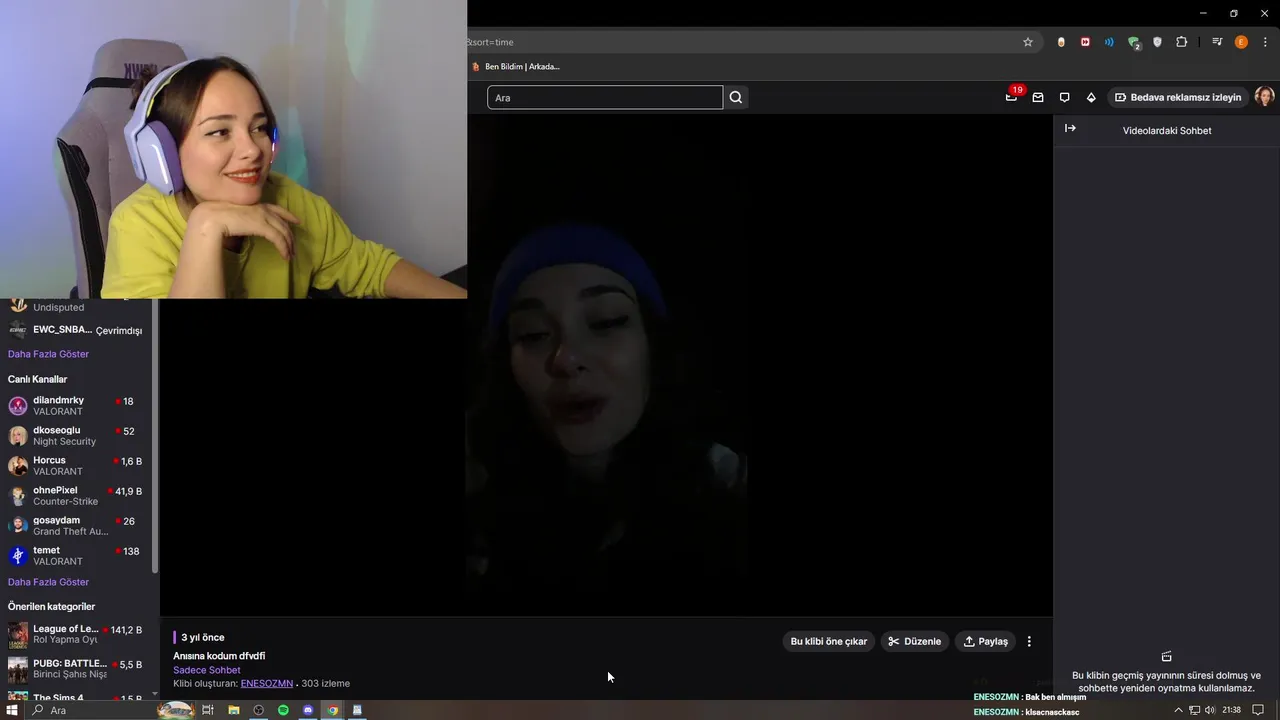Open the dilandmrky live channel
The width and height of the screenshot is (1280, 720).
click(76, 406)
